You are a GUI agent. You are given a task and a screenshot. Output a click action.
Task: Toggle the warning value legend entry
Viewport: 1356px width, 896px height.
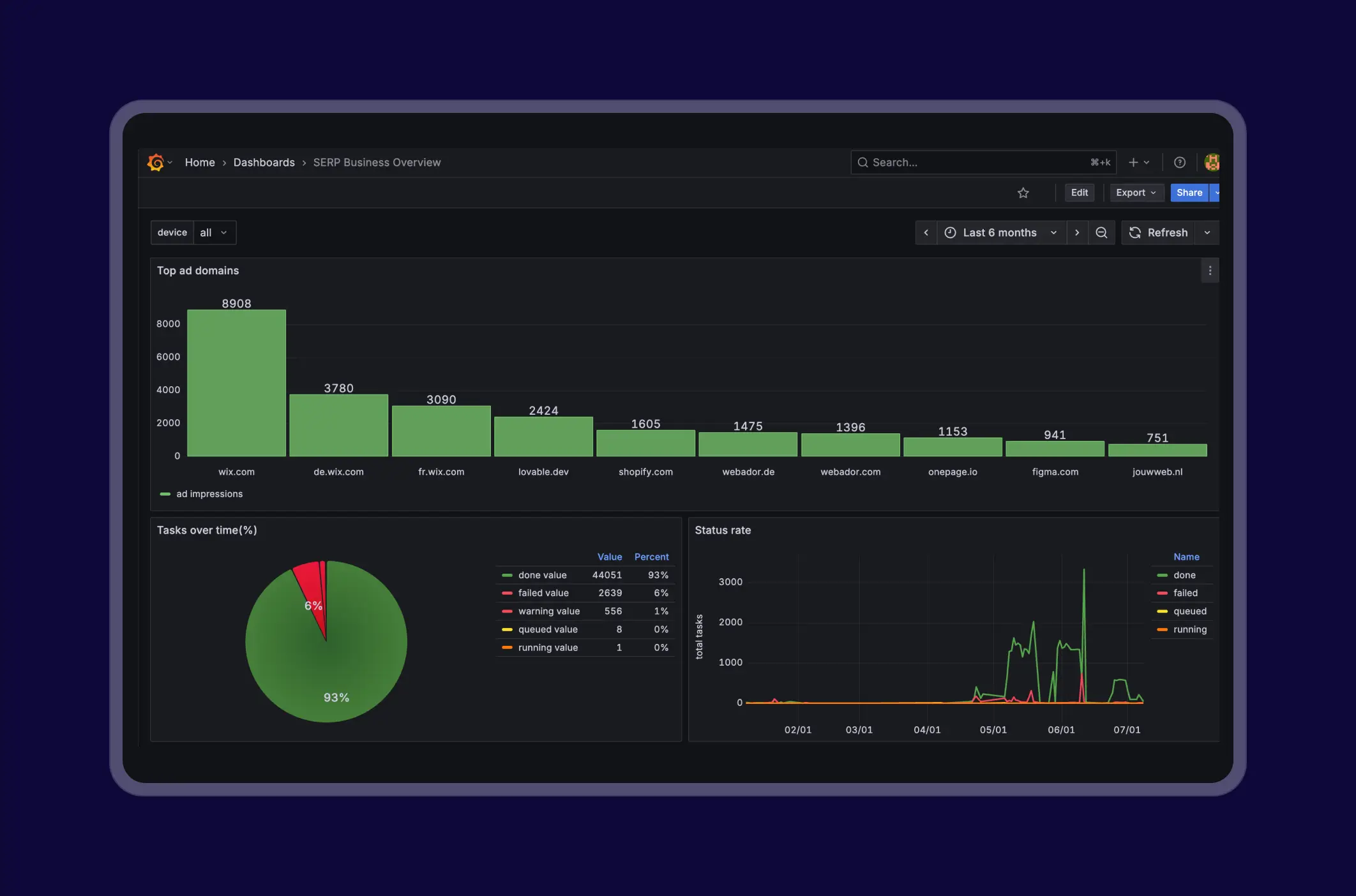pyautogui.click(x=549, y=611)
